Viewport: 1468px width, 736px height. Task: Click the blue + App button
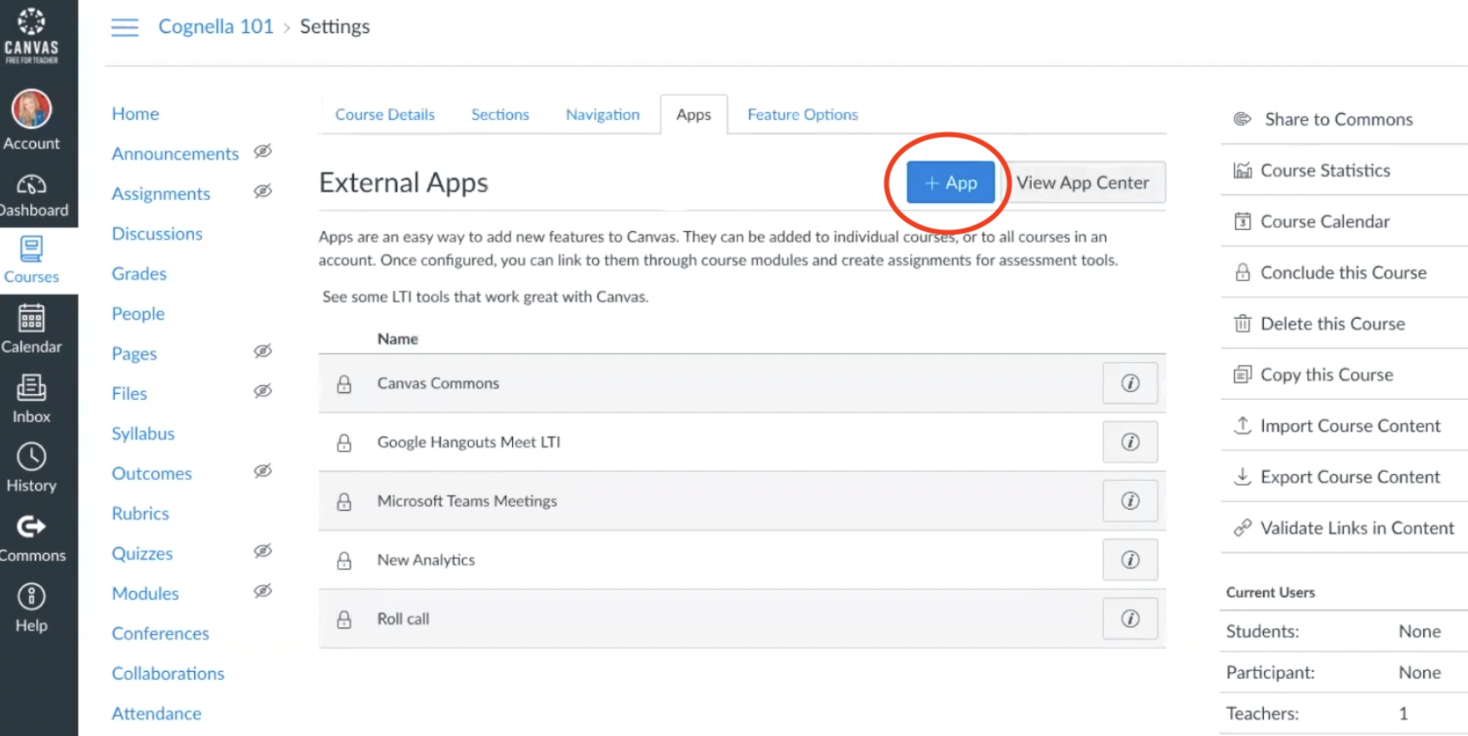pyautogui.click(x=951, y=183)
